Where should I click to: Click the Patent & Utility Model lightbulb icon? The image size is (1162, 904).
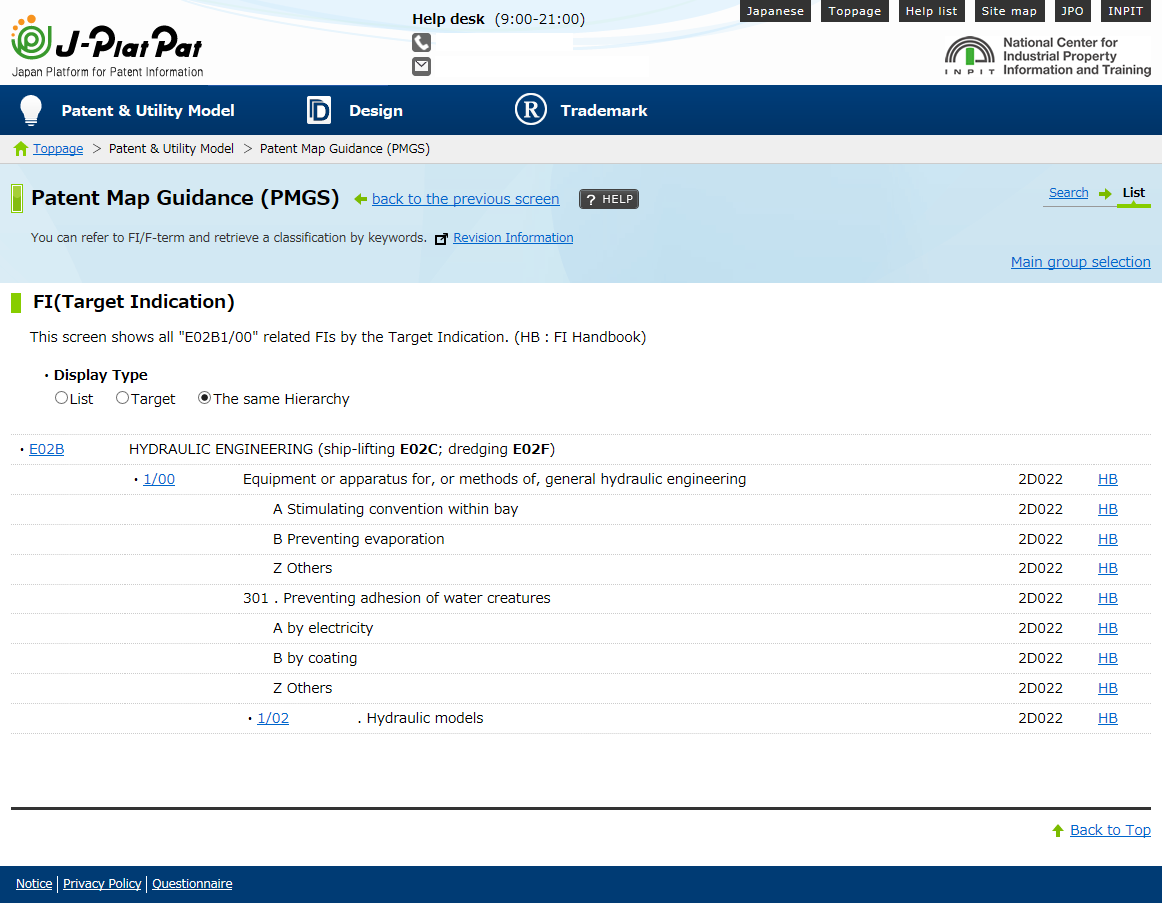31,110
